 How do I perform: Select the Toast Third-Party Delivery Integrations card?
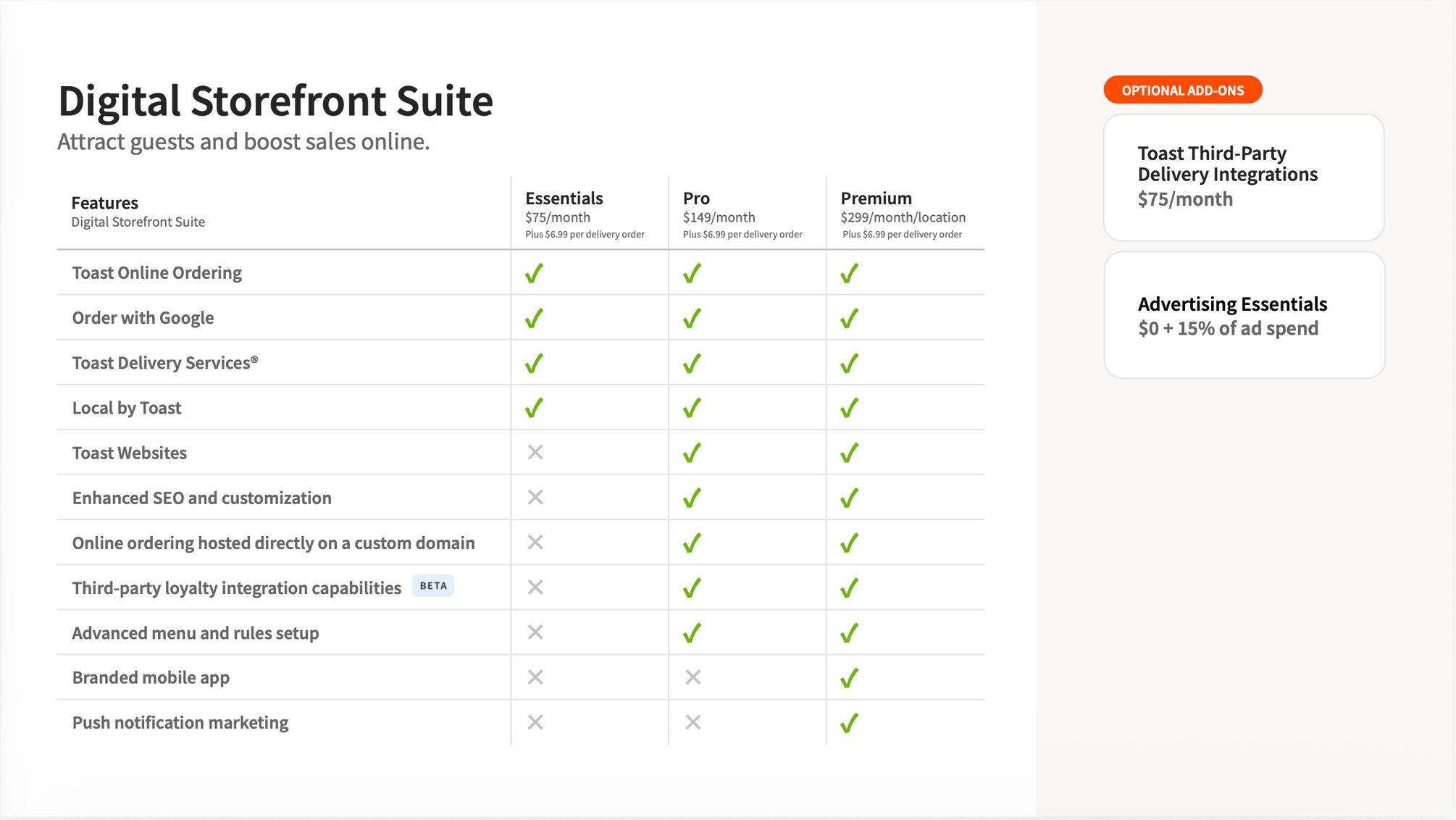point(1244,177)
